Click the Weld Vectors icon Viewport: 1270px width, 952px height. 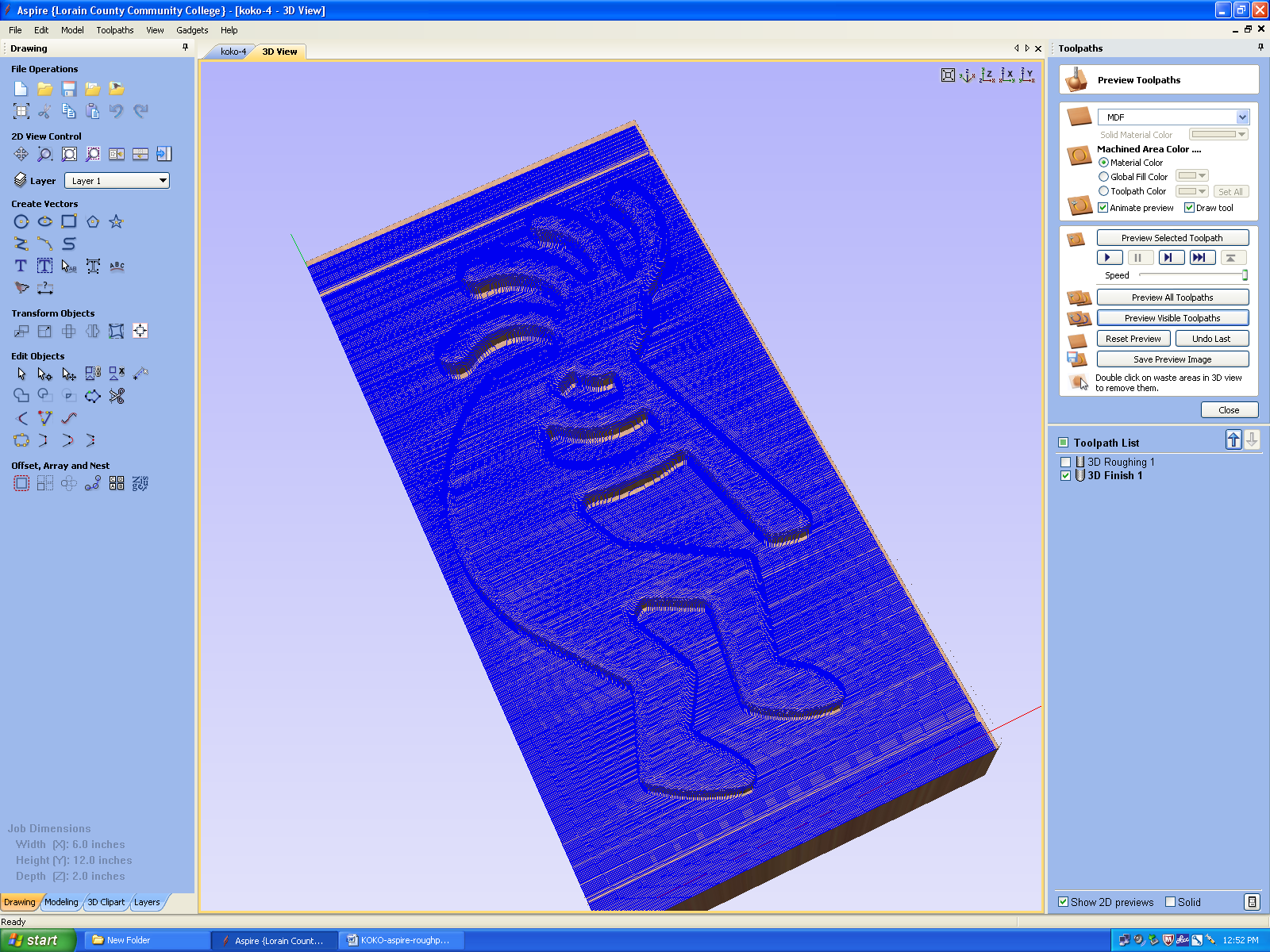[21, 396]
